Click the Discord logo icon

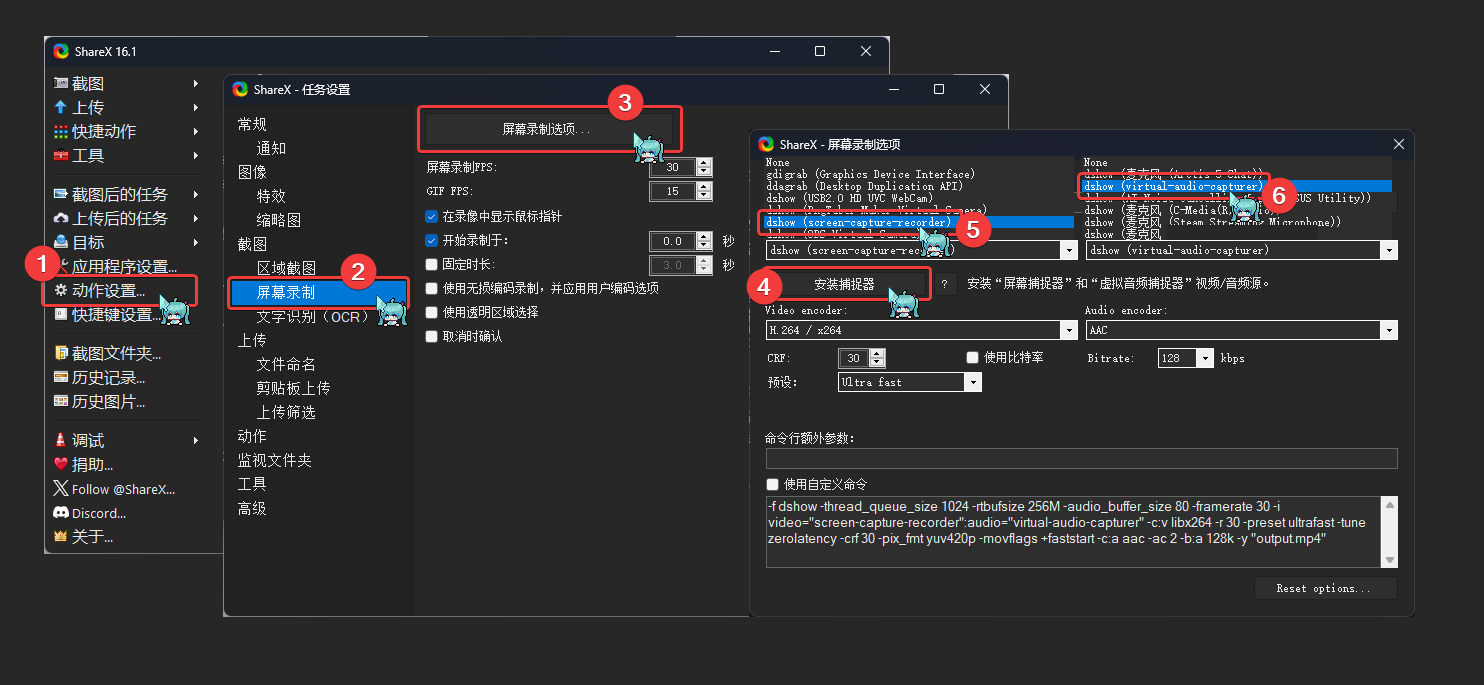(61, 513)
